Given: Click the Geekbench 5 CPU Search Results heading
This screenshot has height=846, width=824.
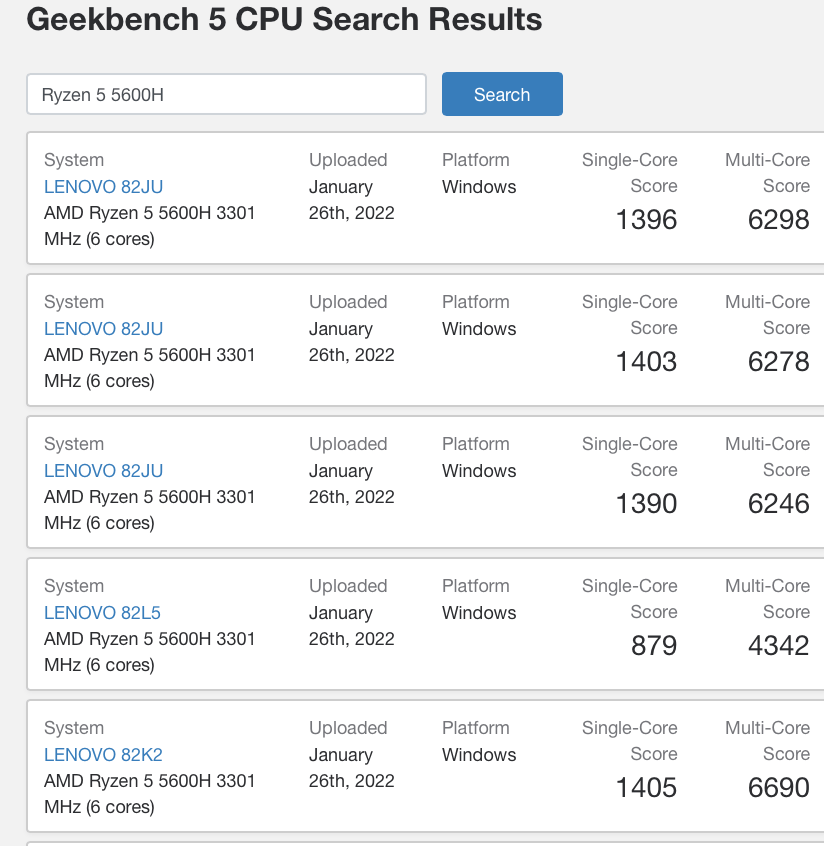Looking at the screenshot, I should (x=284, y=19).
